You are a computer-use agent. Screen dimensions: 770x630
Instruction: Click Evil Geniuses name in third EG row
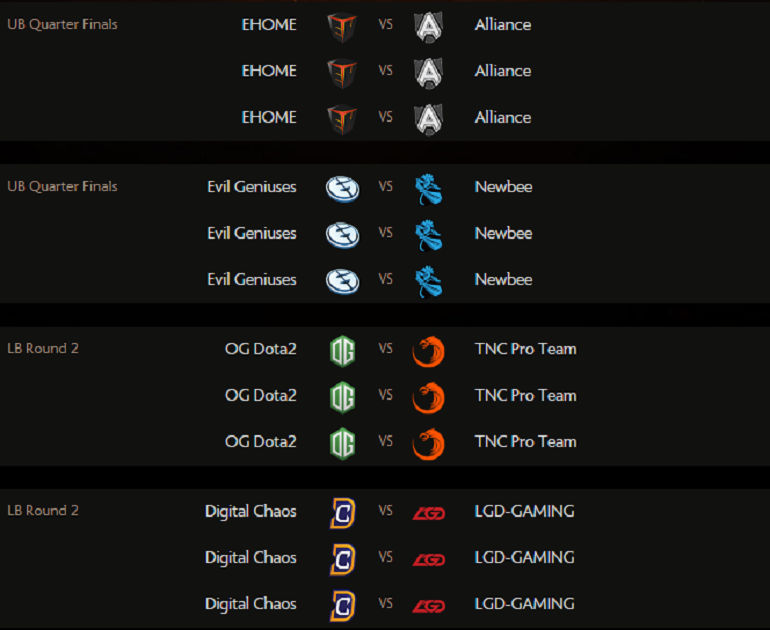coord(252,279)
